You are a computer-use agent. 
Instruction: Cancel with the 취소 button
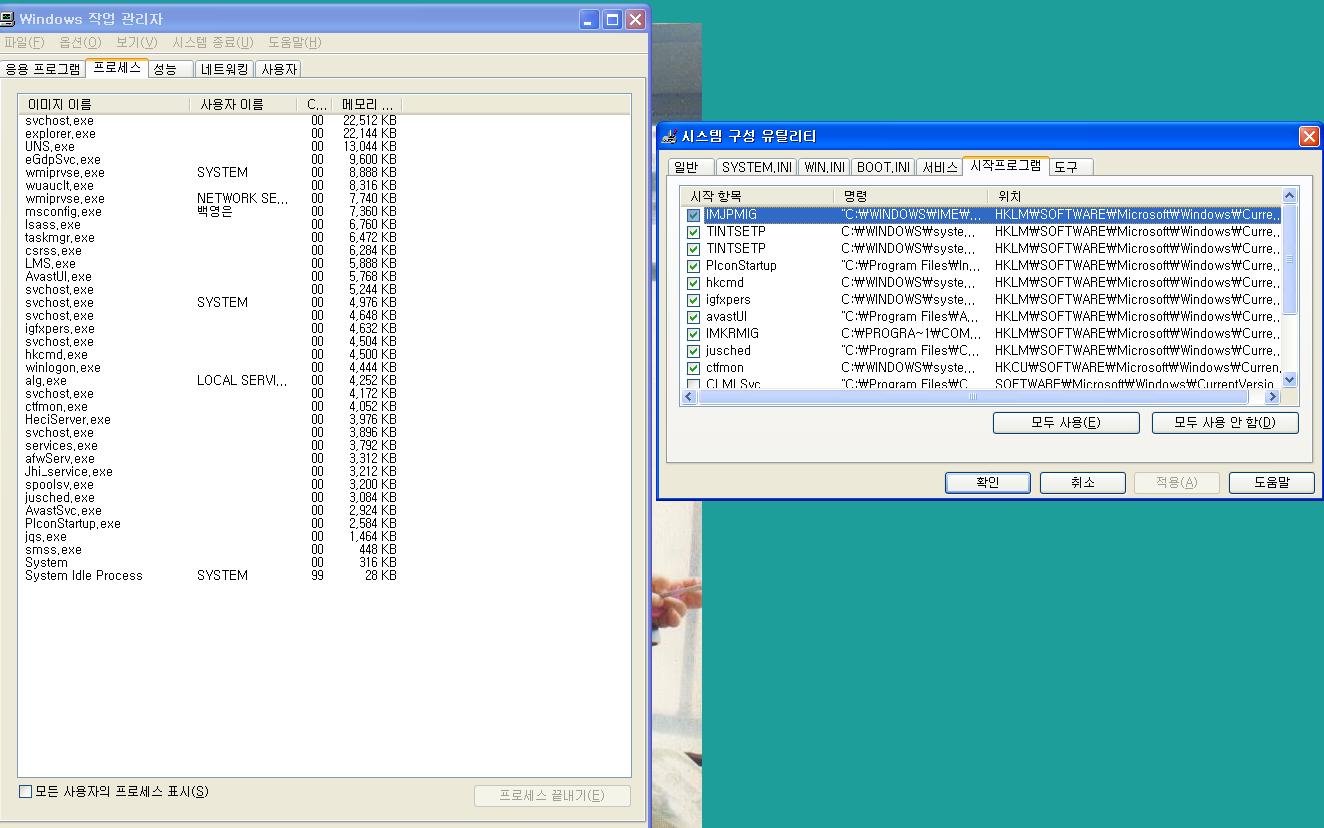(1083, 482)
